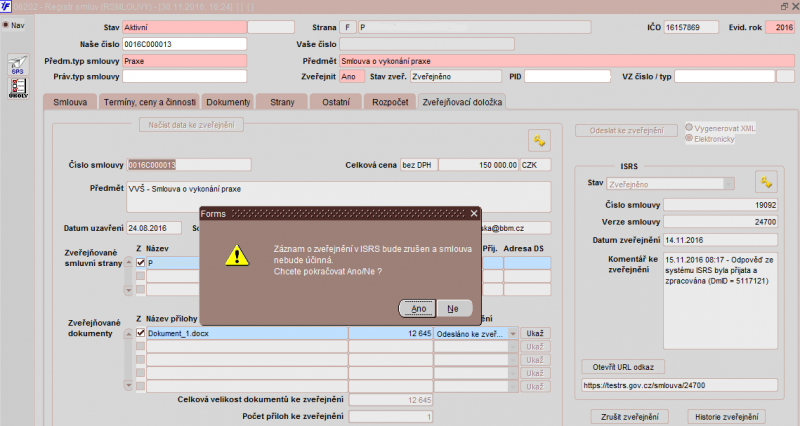This screenshot has width=800, height=426.
Task: Click the key icon in ISRS panel
Action: (x=766, y=181)
